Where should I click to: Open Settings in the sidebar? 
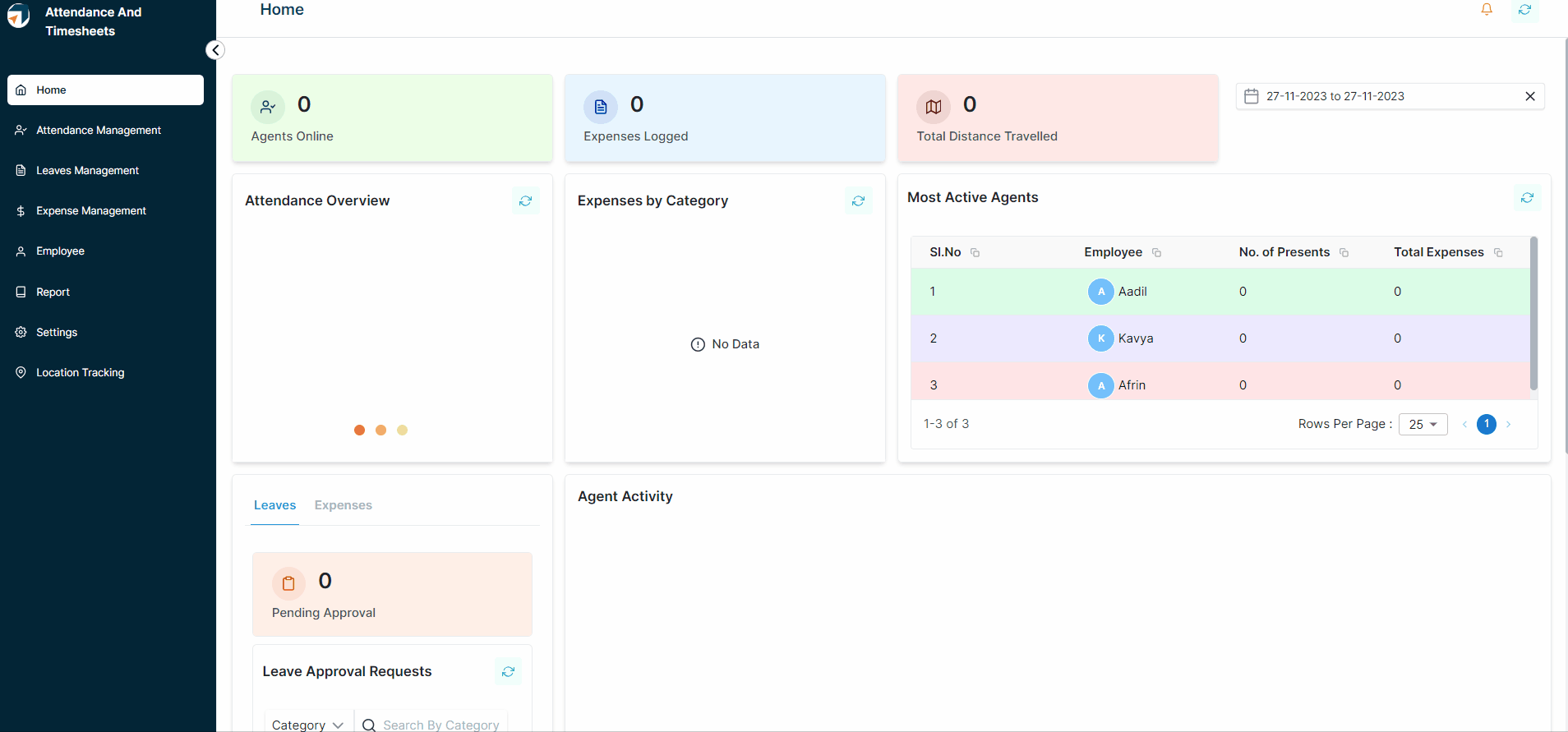coord(105,333)
